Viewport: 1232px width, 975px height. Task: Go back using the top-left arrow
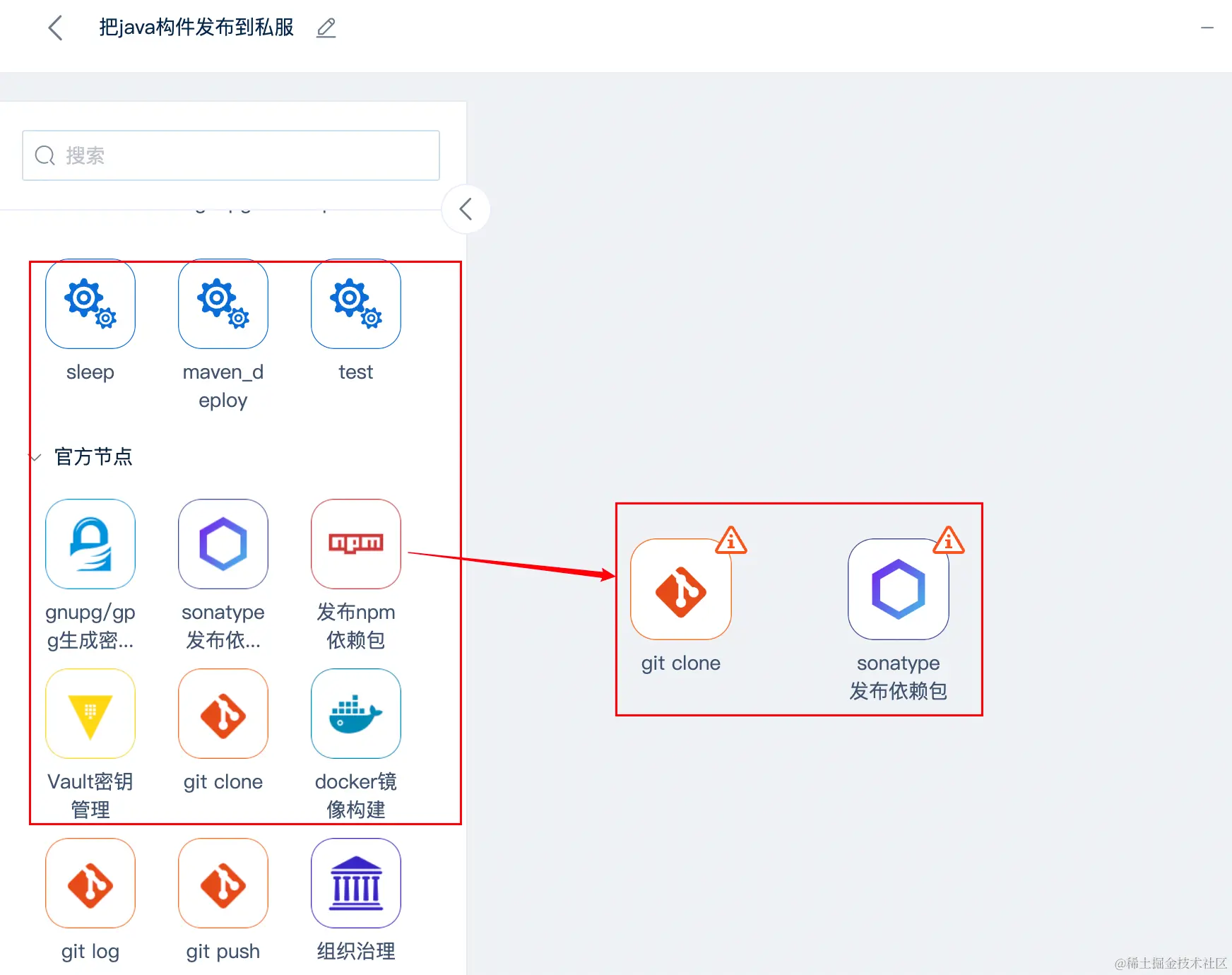pos(56,28)
